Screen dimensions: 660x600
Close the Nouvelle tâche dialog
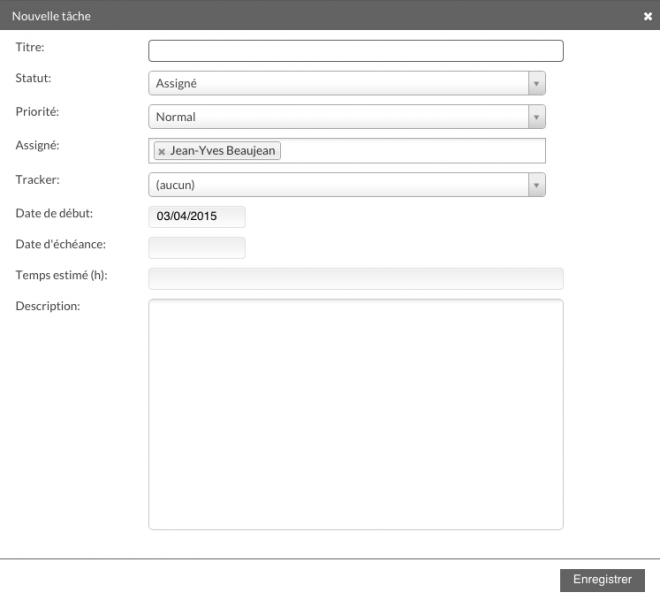(647, 16)
